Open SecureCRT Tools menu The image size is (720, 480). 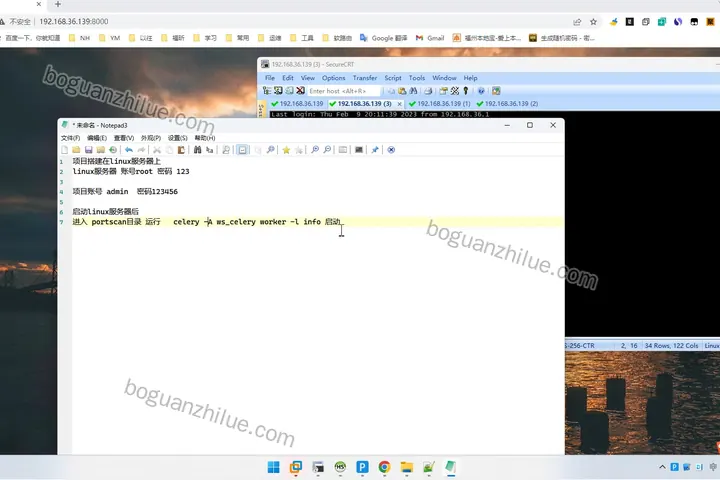pyautogui.click(x=417, y=78)
